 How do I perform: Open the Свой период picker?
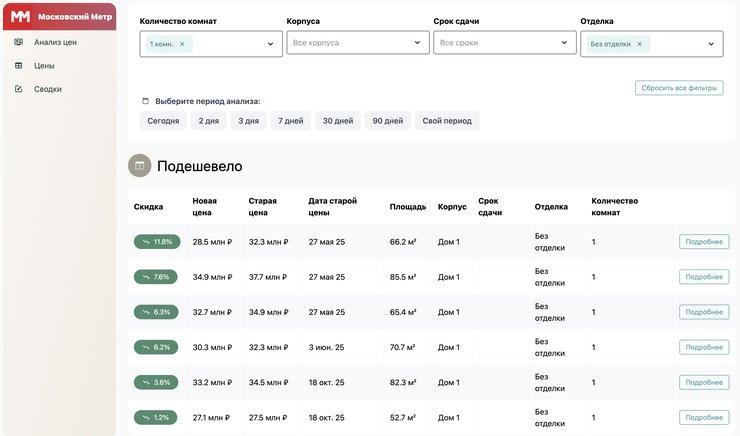tap(447, 121)
